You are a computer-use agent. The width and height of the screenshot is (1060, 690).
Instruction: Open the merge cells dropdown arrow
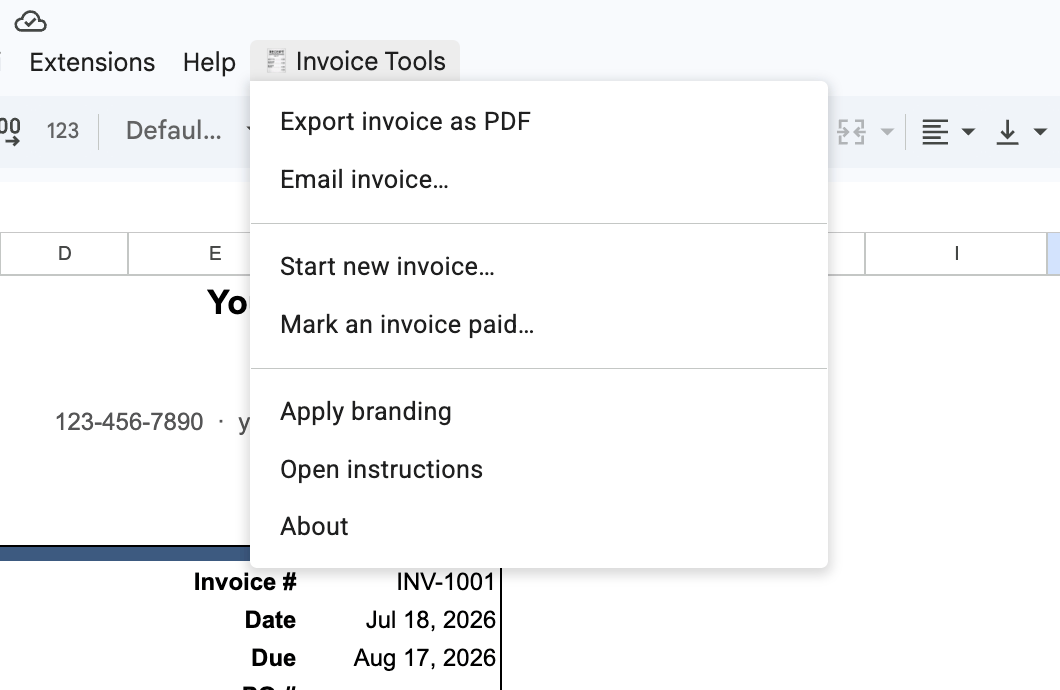click(887, 132)
